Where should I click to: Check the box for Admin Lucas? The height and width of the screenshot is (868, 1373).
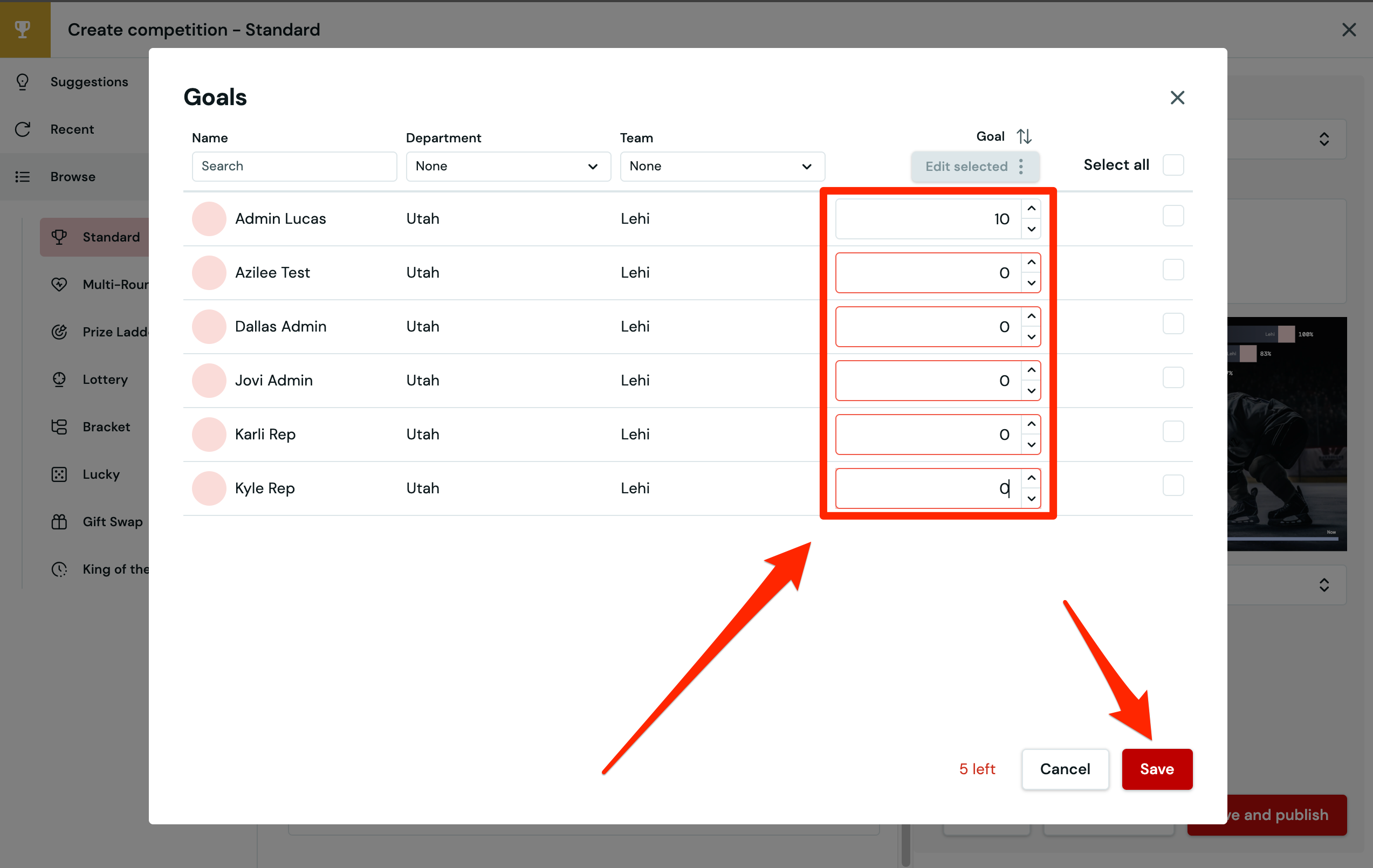(x=1173, y=216)
